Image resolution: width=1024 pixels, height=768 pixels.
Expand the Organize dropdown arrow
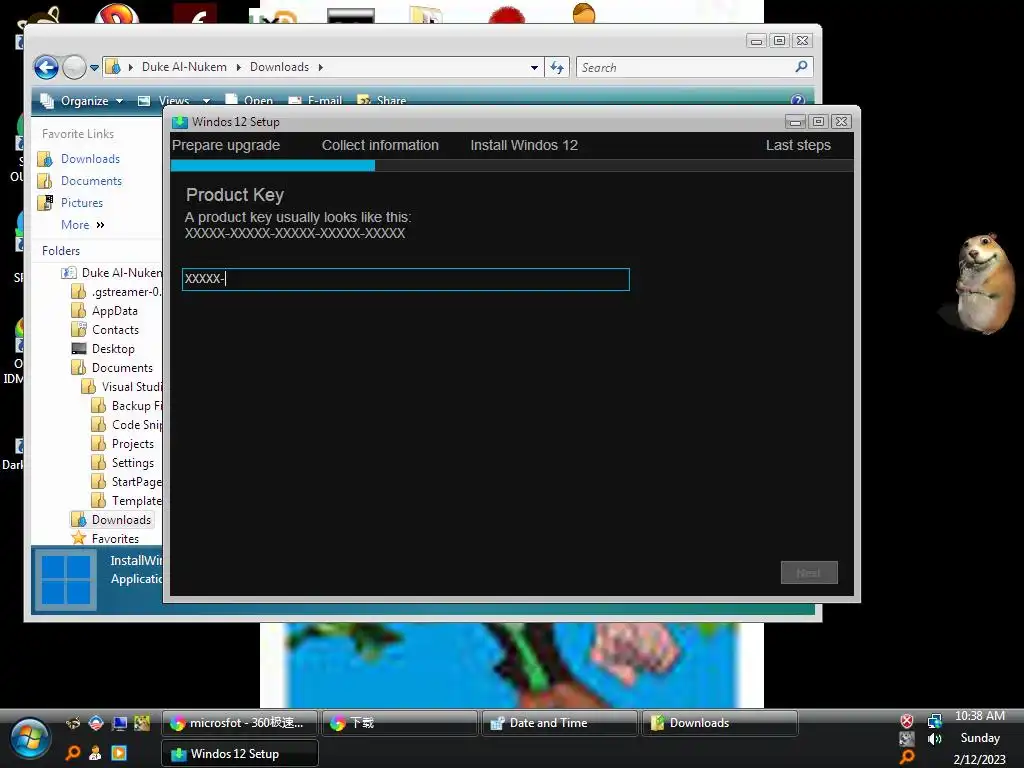(x=120, y=101)
